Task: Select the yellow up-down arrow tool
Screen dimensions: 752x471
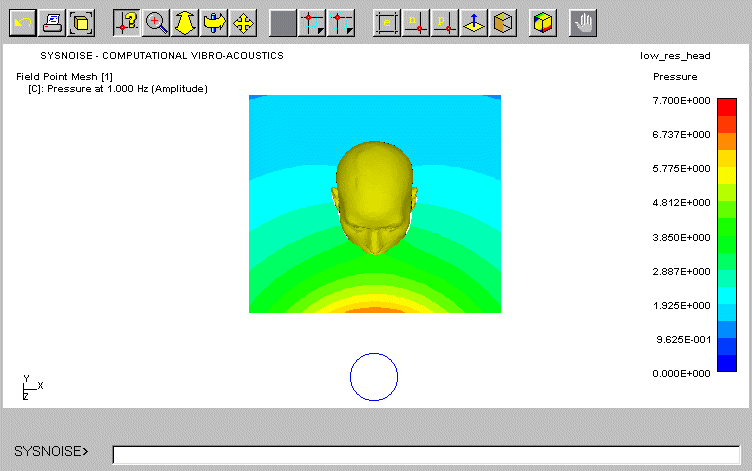Action: [x=185, y=21]
